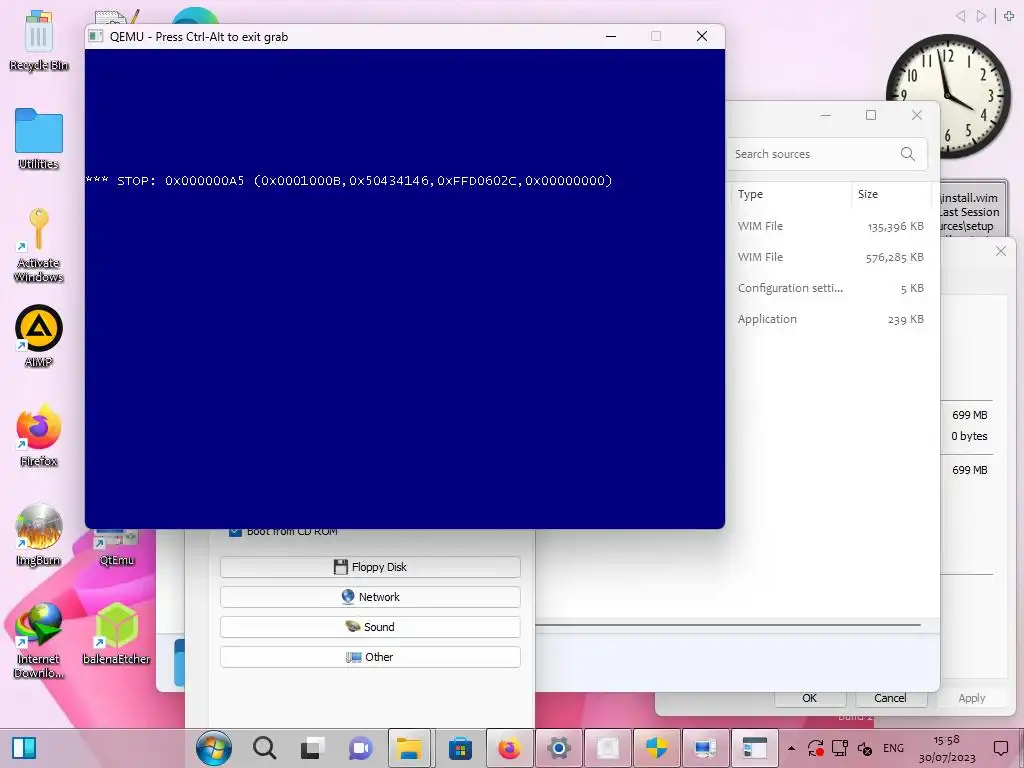1024x768 pixels.
Task: Show hidden tray icons arrow
Action: [792, 748]
